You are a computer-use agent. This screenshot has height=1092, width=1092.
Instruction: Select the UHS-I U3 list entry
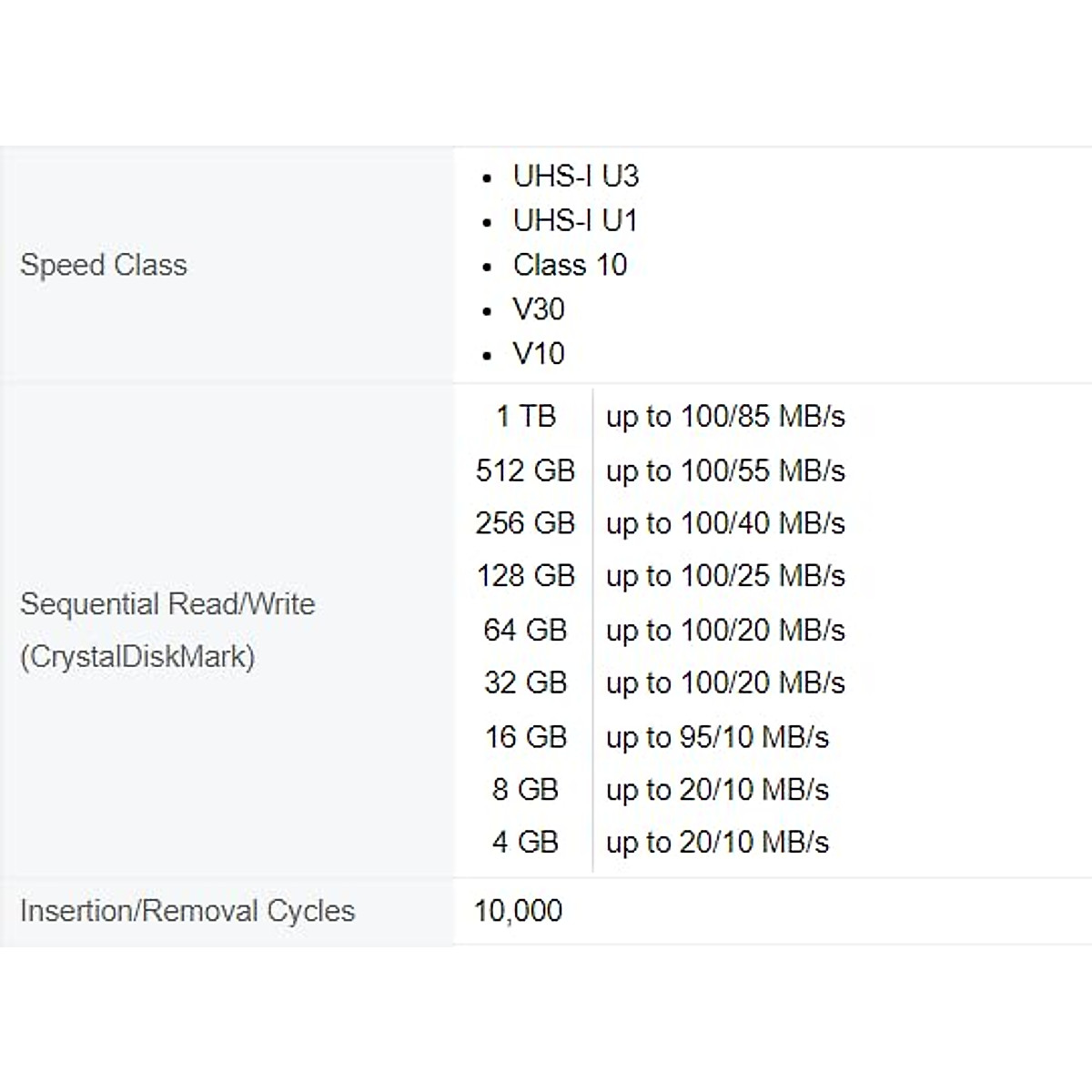[575, 176]
